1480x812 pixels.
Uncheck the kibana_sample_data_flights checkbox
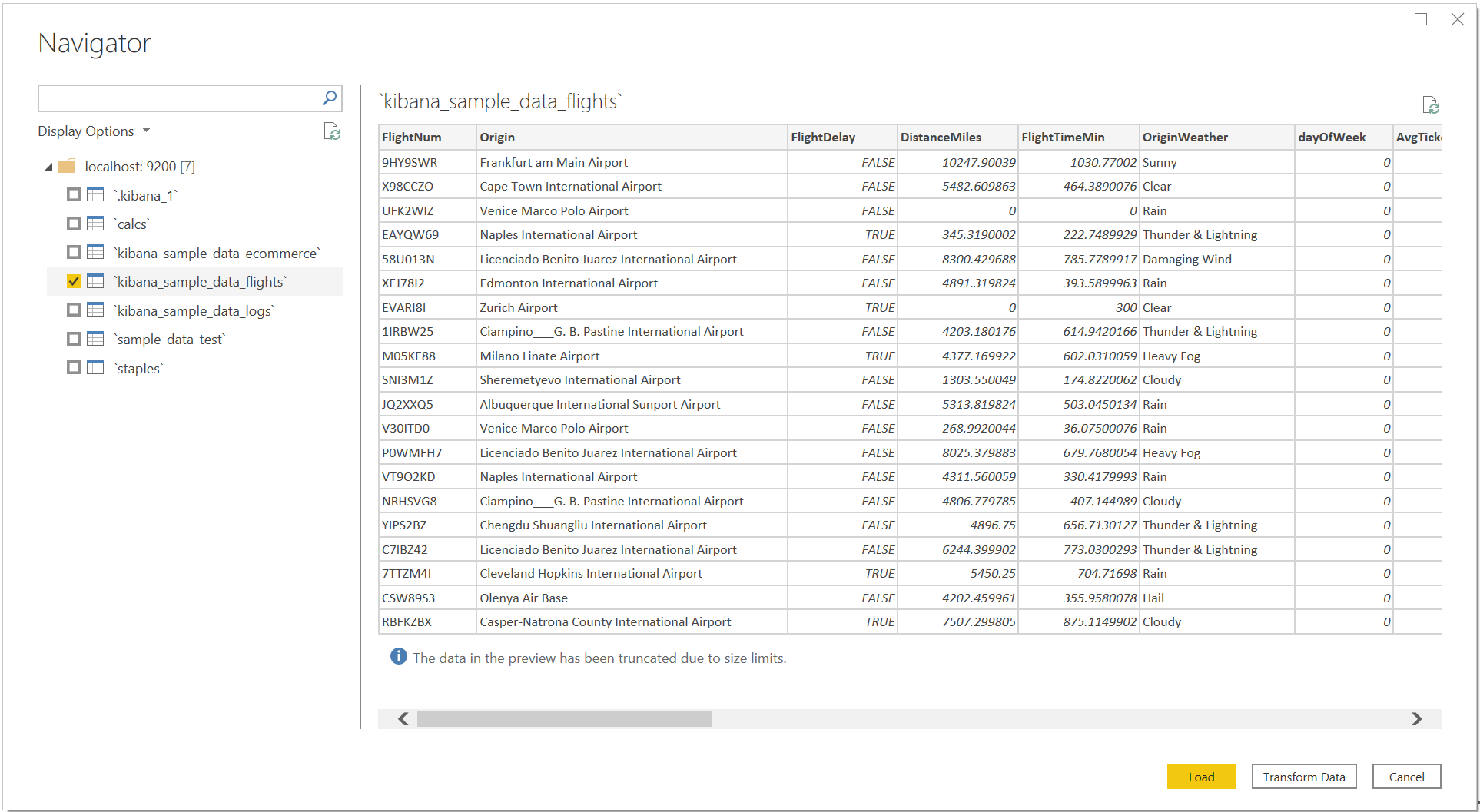tap(74, 281)
